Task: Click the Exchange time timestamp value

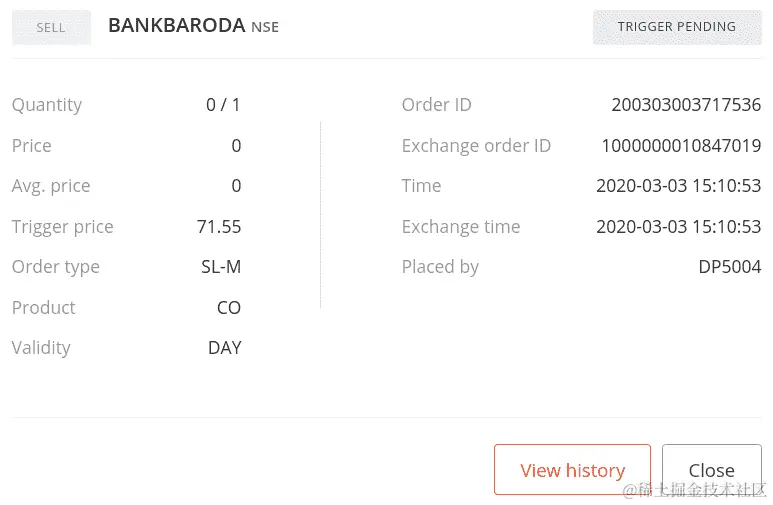Action: (678, 227)
